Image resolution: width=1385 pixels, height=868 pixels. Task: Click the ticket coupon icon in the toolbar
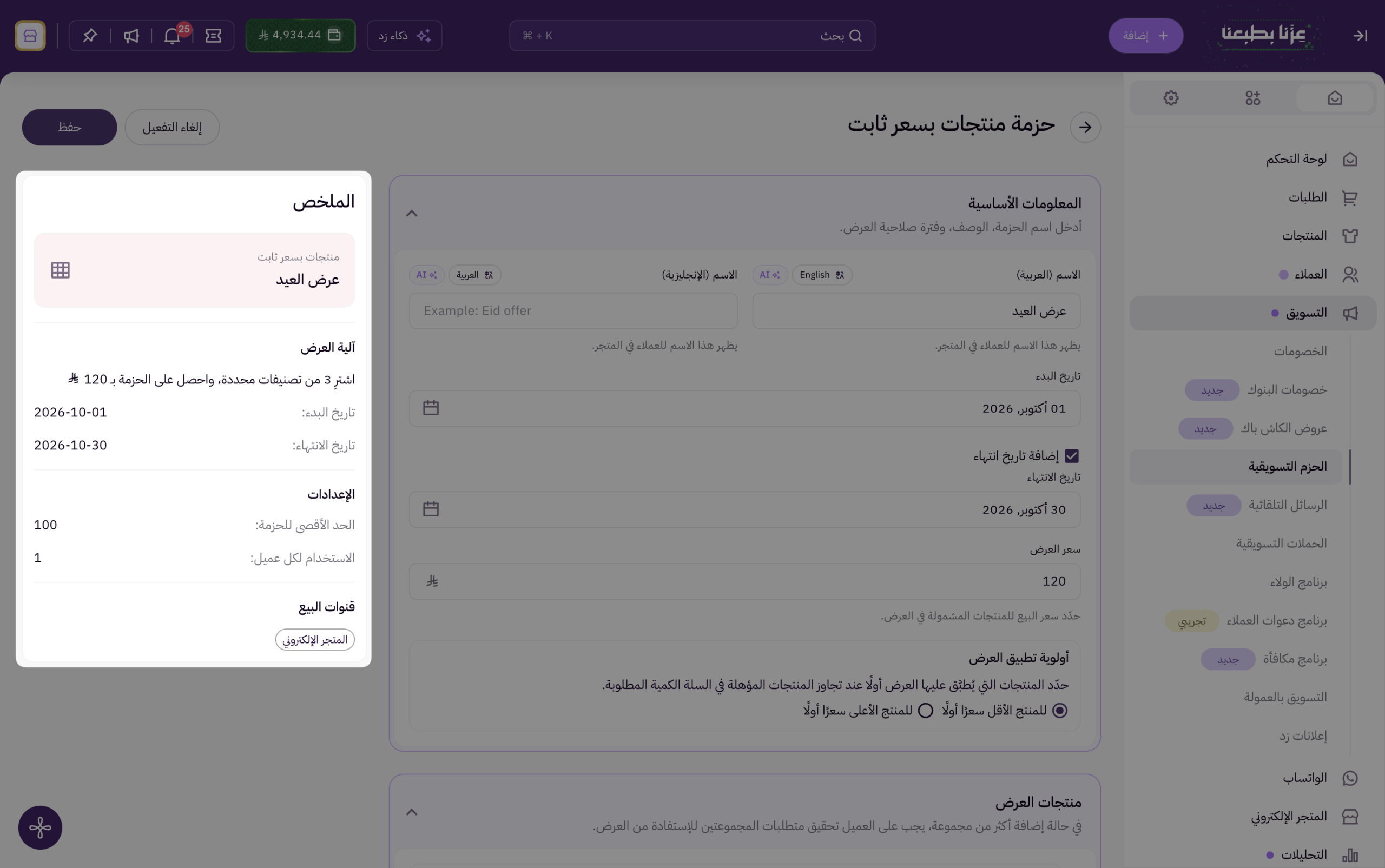[213, 36]
